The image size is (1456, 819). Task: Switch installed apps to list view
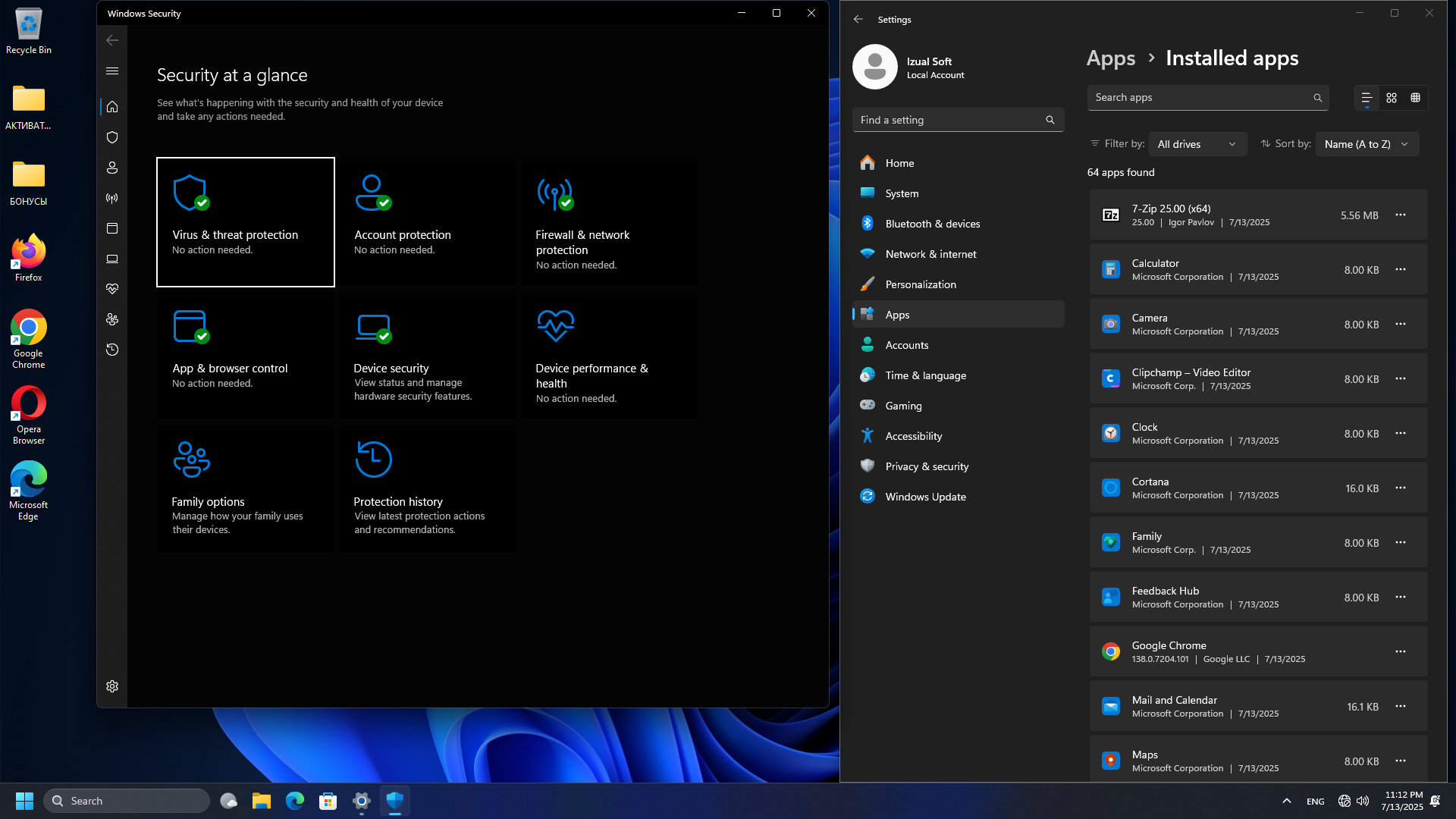(1367, 98)
